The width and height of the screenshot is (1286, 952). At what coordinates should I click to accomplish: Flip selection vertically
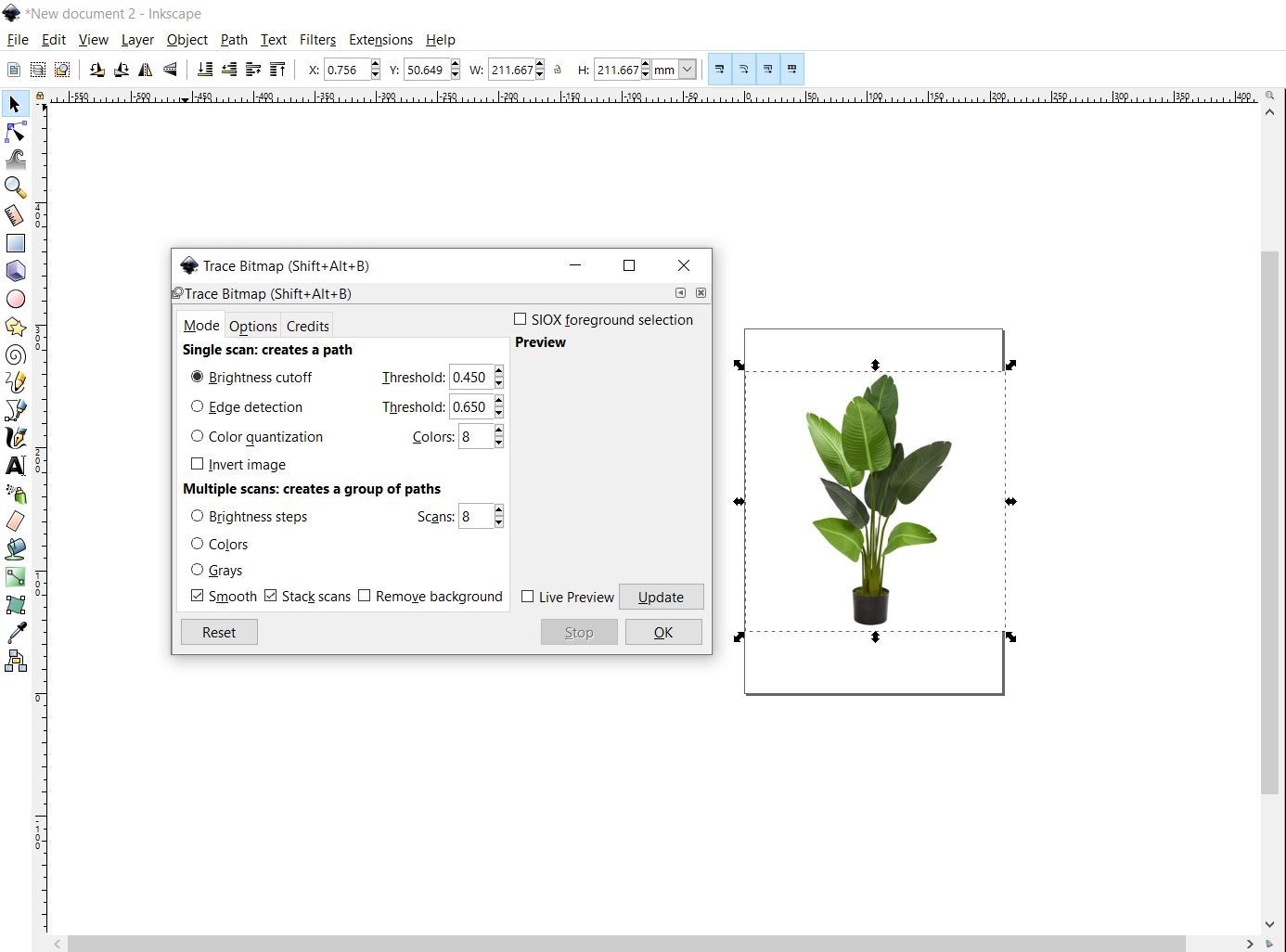tap(170, 70)
